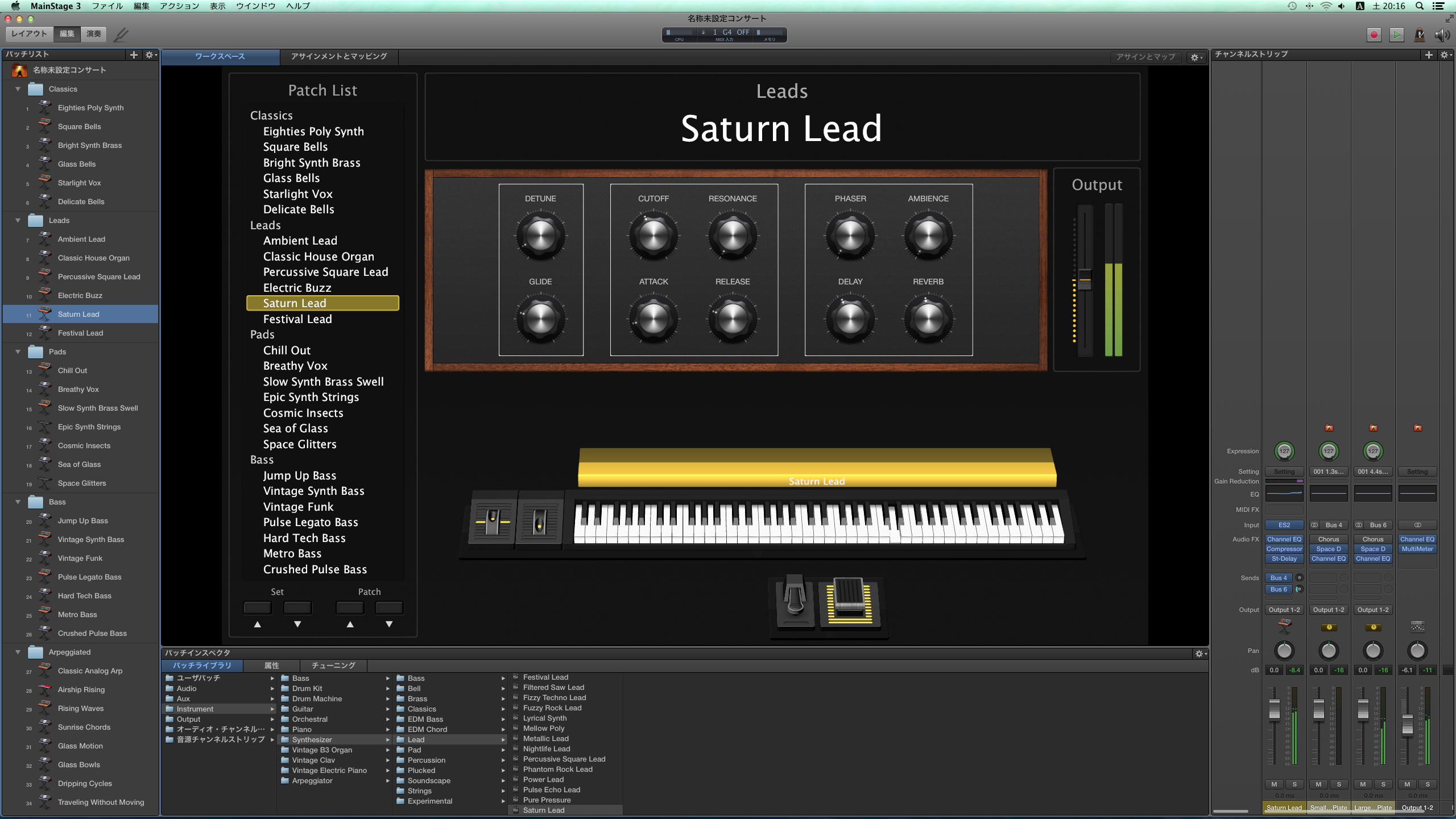Click the GLIDE knob in oscillator section
1456x819 pixels.
pyautogui.click(x=540, y=318)
